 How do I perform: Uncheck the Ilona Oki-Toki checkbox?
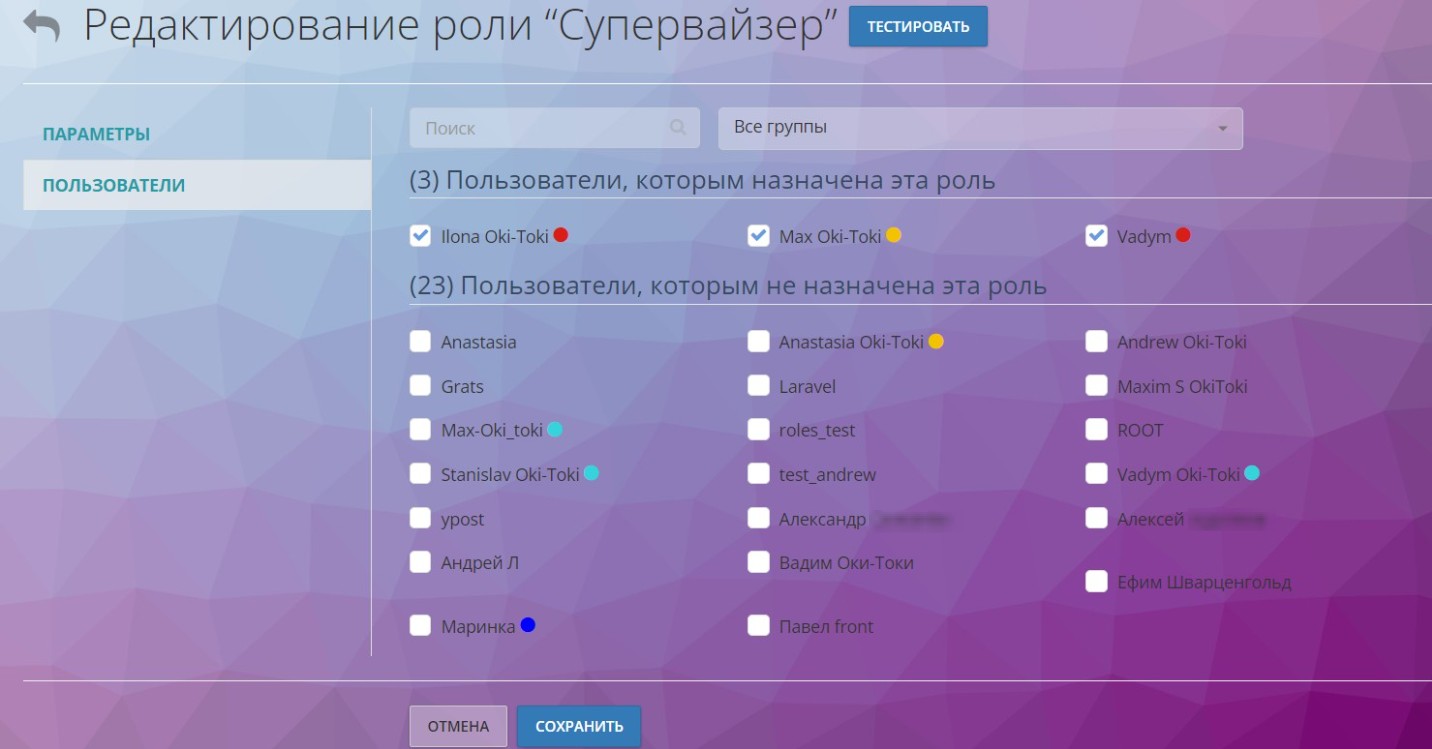pyautogui.click(x=420, y=236)
